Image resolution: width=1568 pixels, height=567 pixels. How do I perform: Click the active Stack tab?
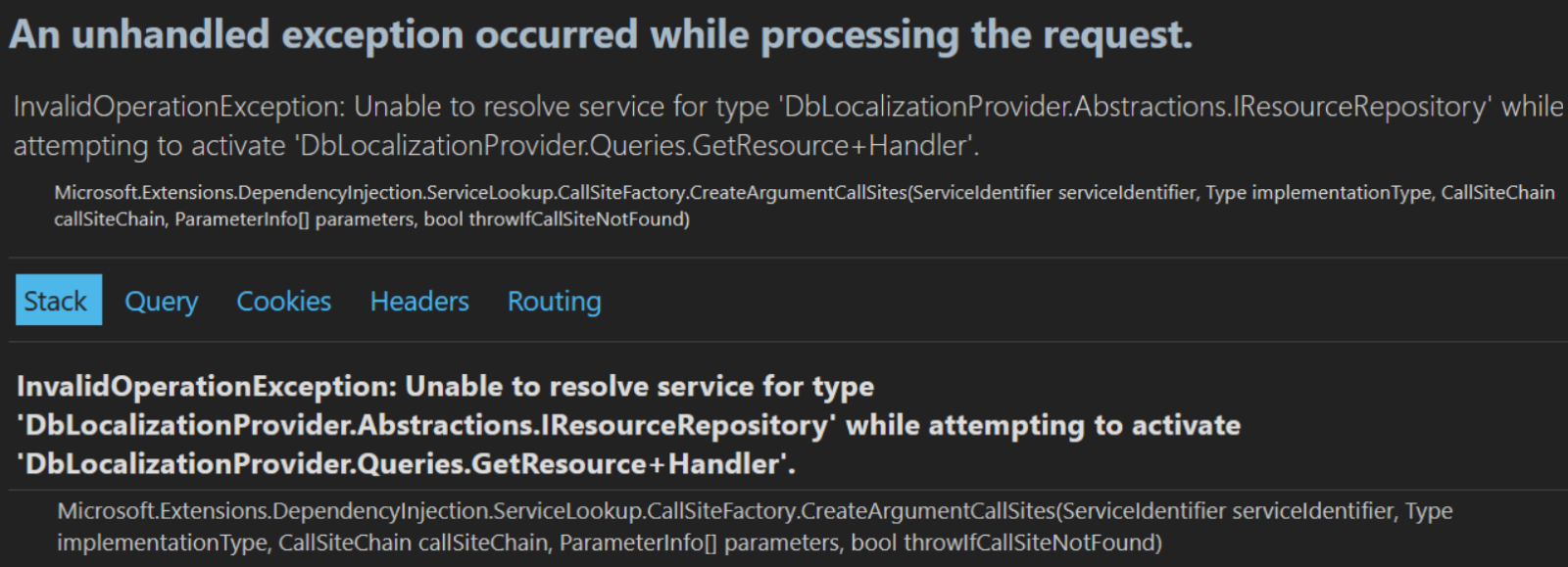57,302
